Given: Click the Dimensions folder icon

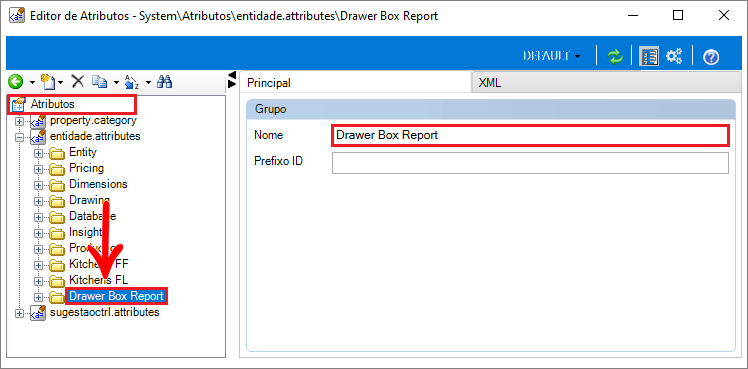Looking at the screenshot, I should (x=57, y=185).
